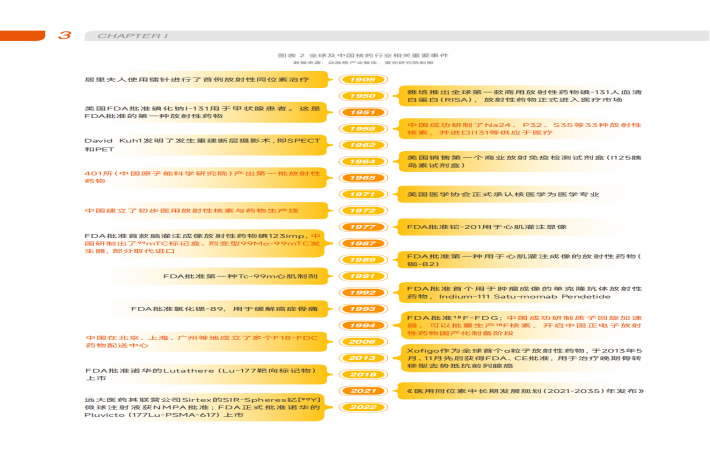Click the "居里夫人使用镭针" event text
The width and height of the screenshot is (710, 455).
(x=197, y=80)
